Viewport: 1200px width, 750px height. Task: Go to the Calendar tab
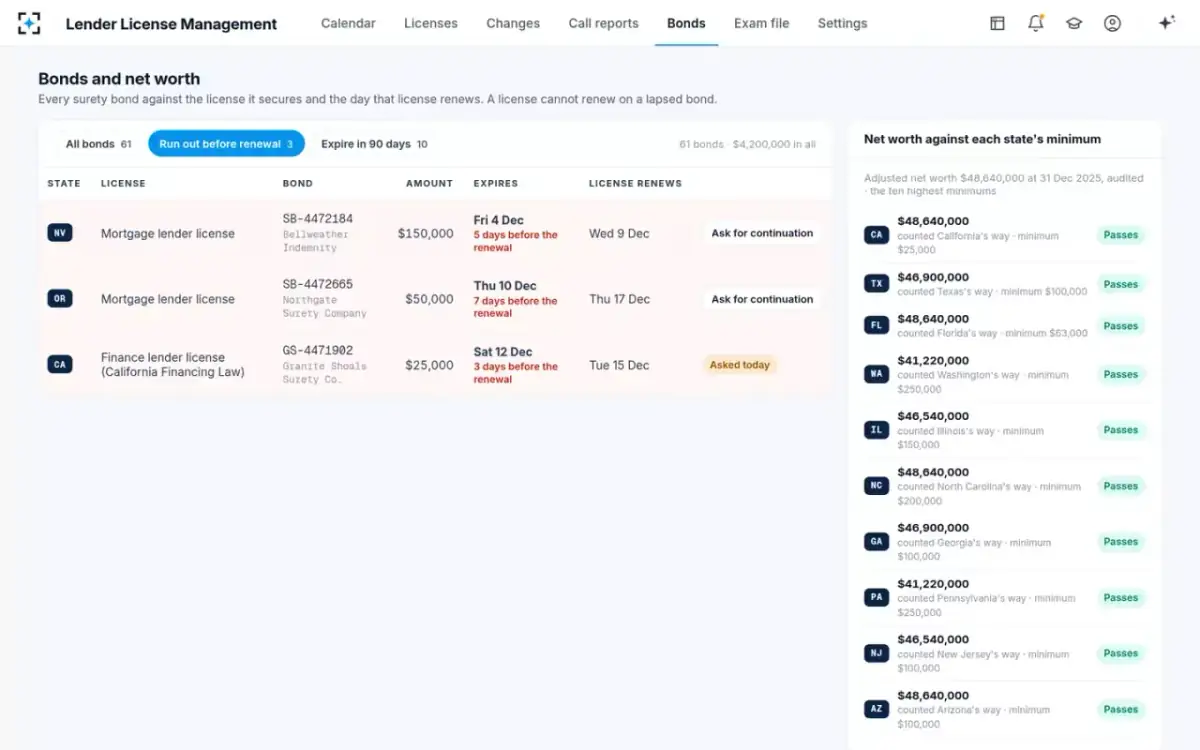348,23
